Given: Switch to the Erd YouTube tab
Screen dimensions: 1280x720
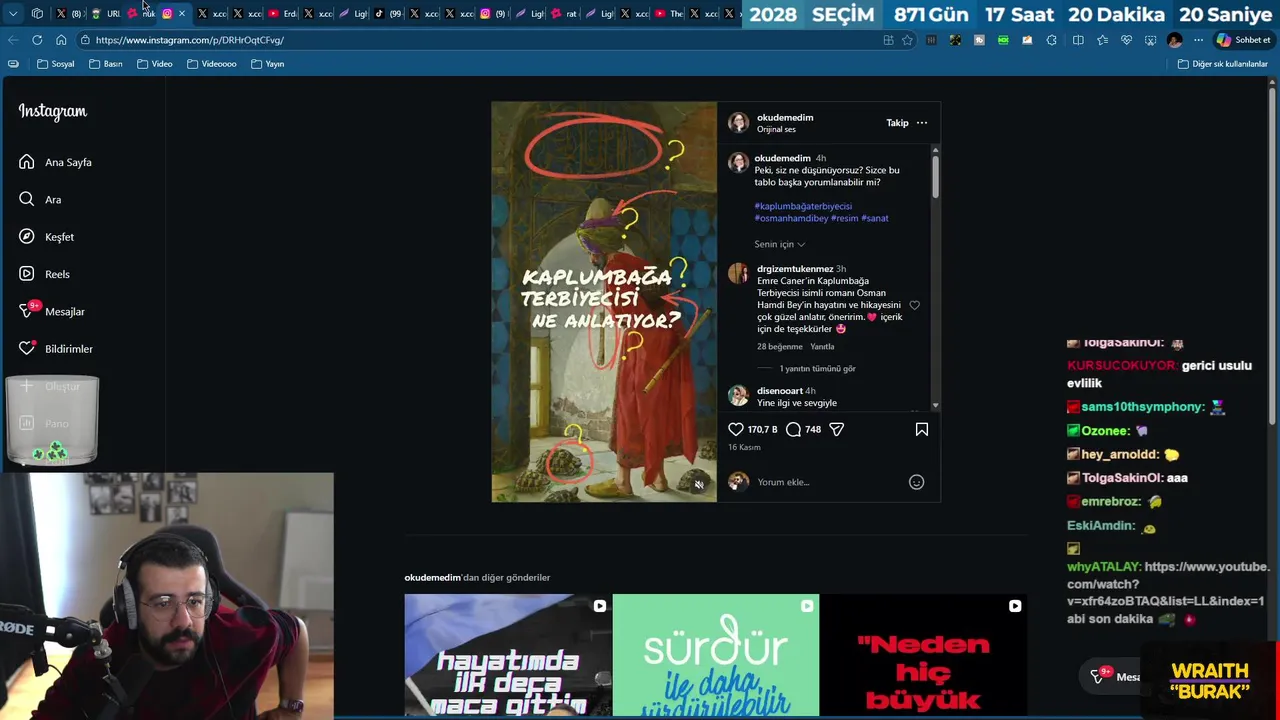Looking at the screenshot, I should pyautogui.click(x=282, y=14).
